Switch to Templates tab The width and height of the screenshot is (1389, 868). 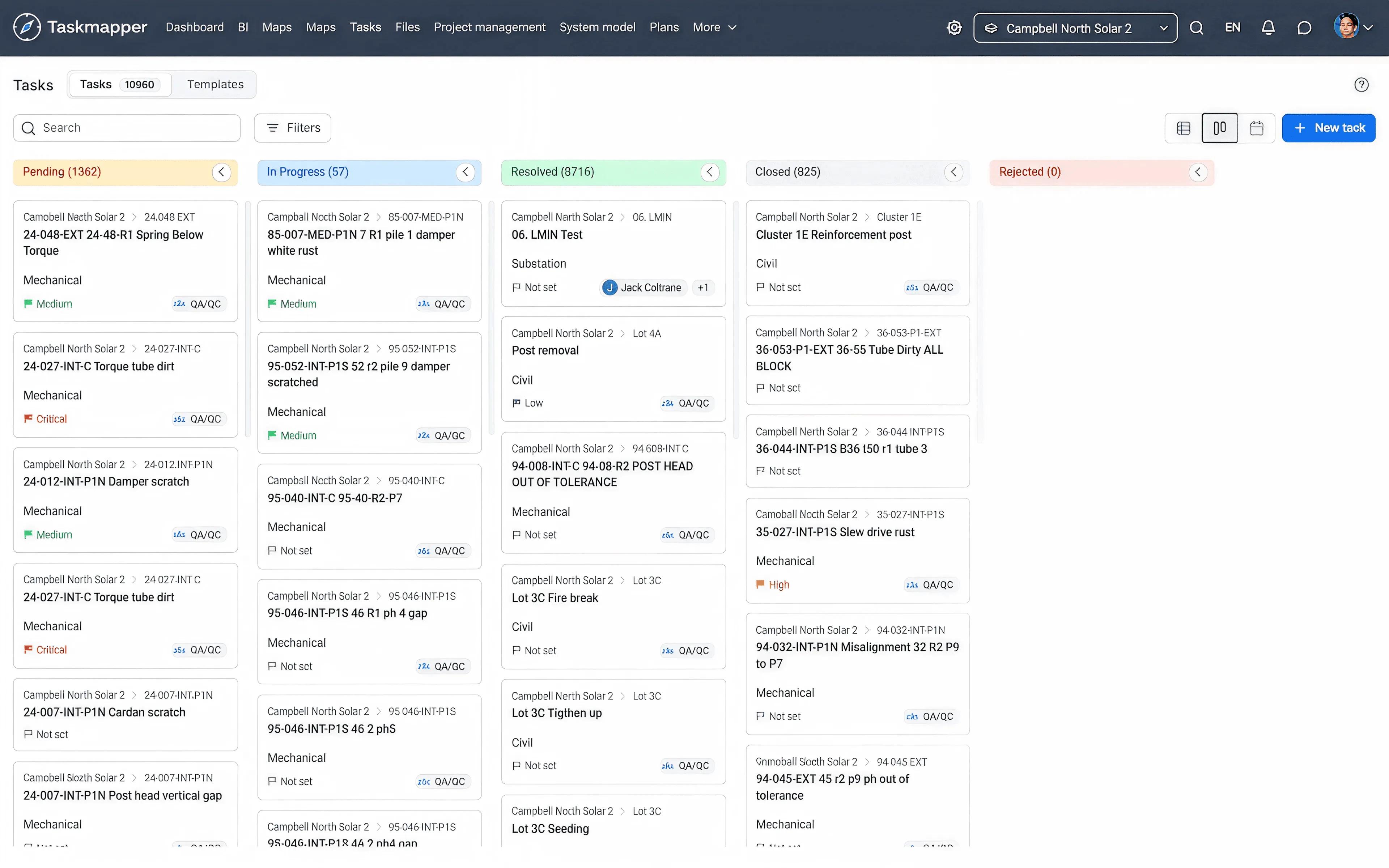coord(215,84)
